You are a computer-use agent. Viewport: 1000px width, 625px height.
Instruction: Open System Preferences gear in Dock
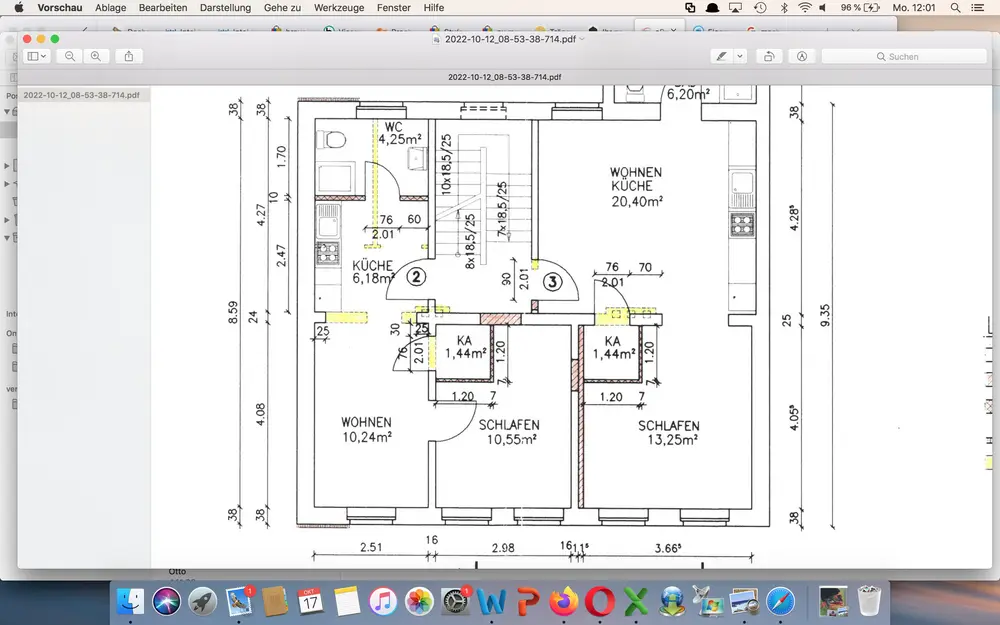click(455, 601)
